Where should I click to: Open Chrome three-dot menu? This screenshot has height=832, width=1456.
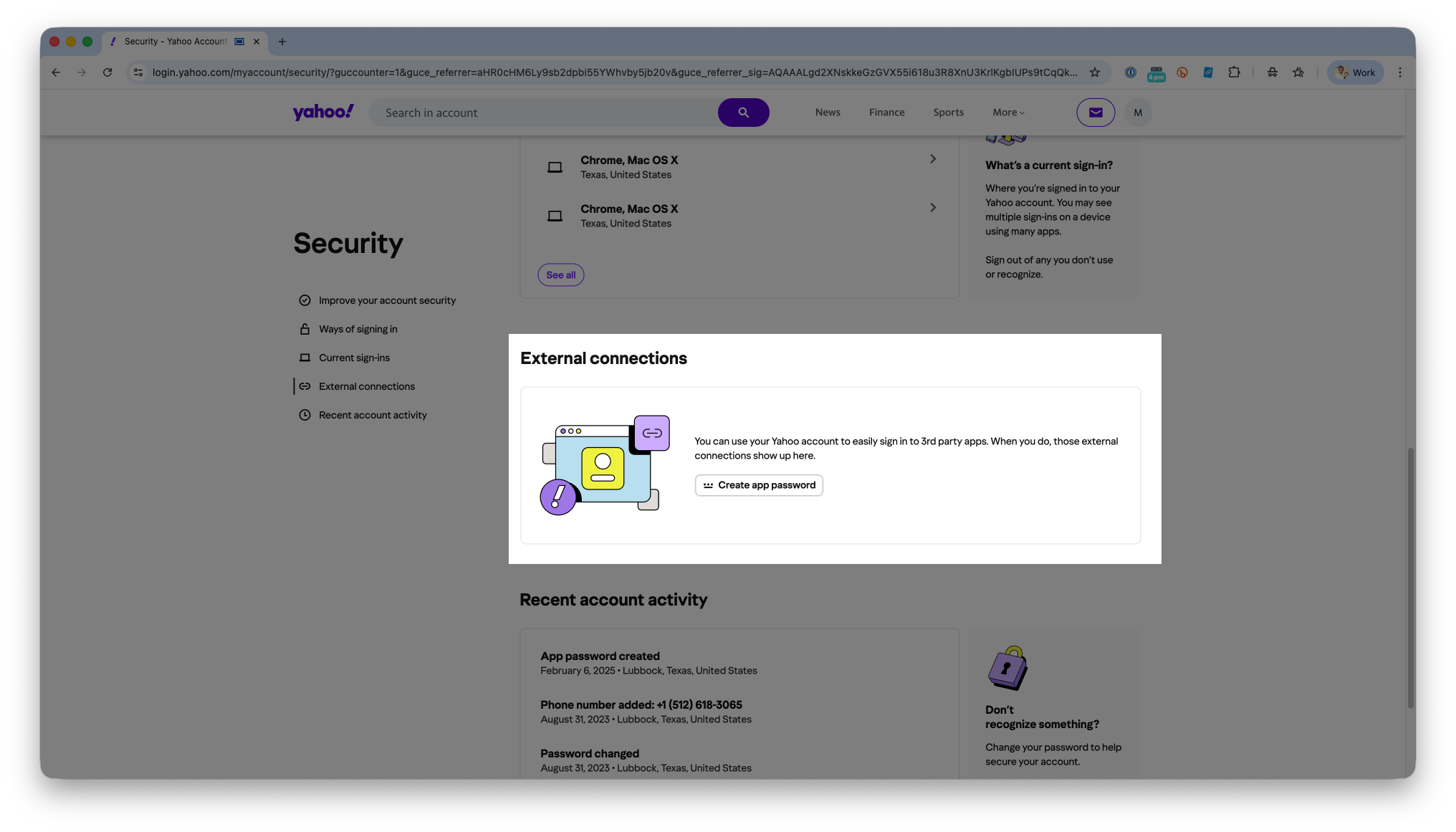[1399, 72]
